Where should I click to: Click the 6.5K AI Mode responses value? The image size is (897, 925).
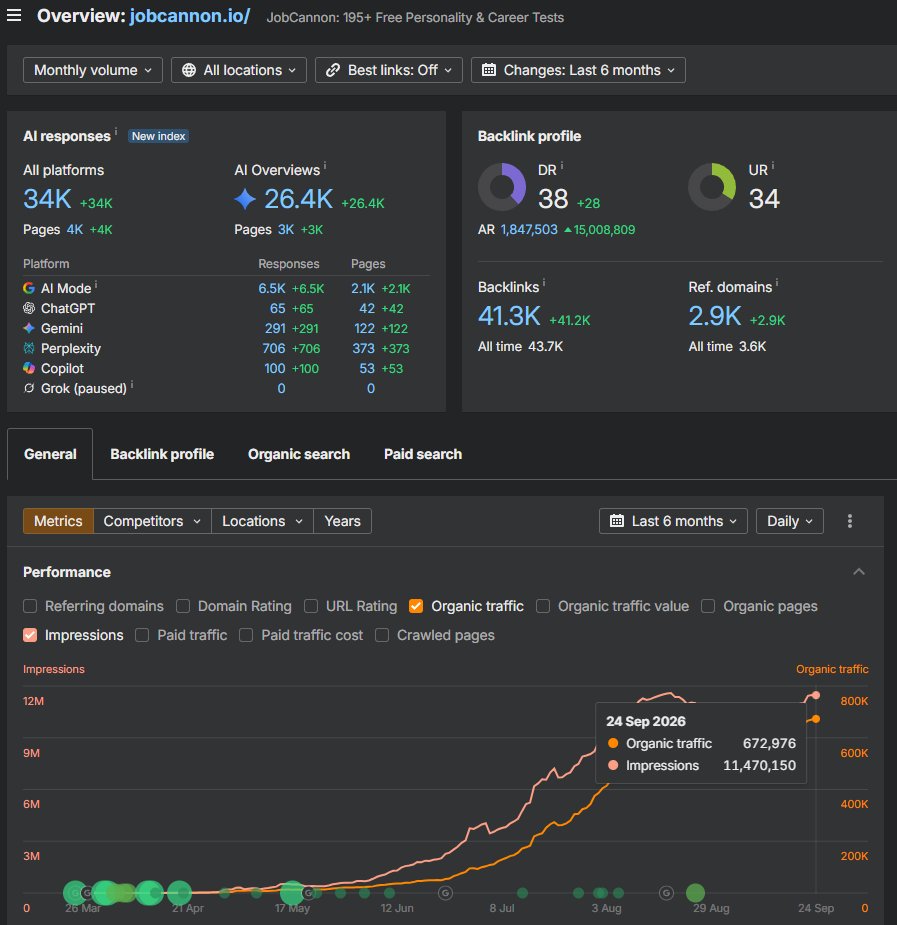click(x=272, y=288)
